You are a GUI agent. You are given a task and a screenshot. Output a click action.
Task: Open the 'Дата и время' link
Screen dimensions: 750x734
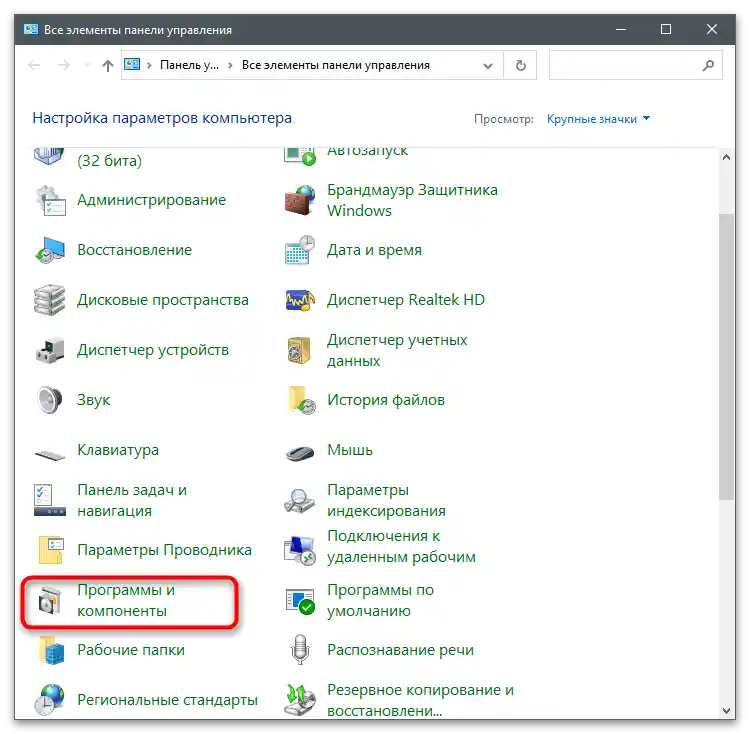click(x=375, y=250)
